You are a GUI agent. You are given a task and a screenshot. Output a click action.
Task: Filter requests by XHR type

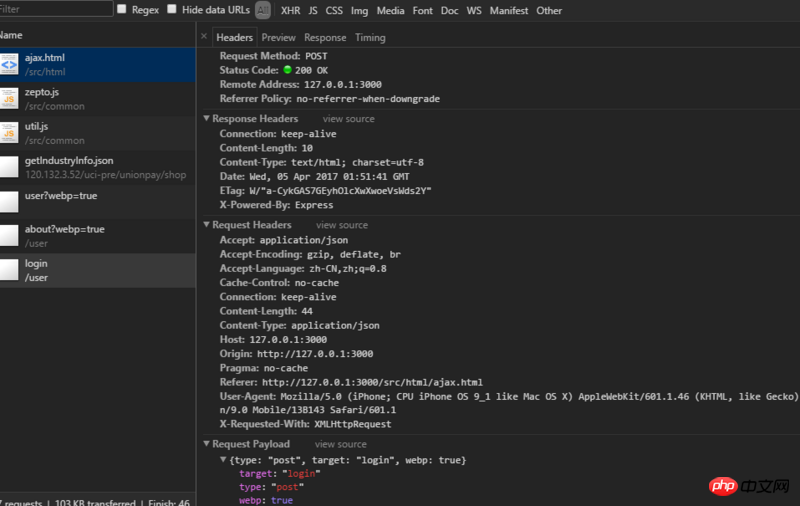click(290, 10)
